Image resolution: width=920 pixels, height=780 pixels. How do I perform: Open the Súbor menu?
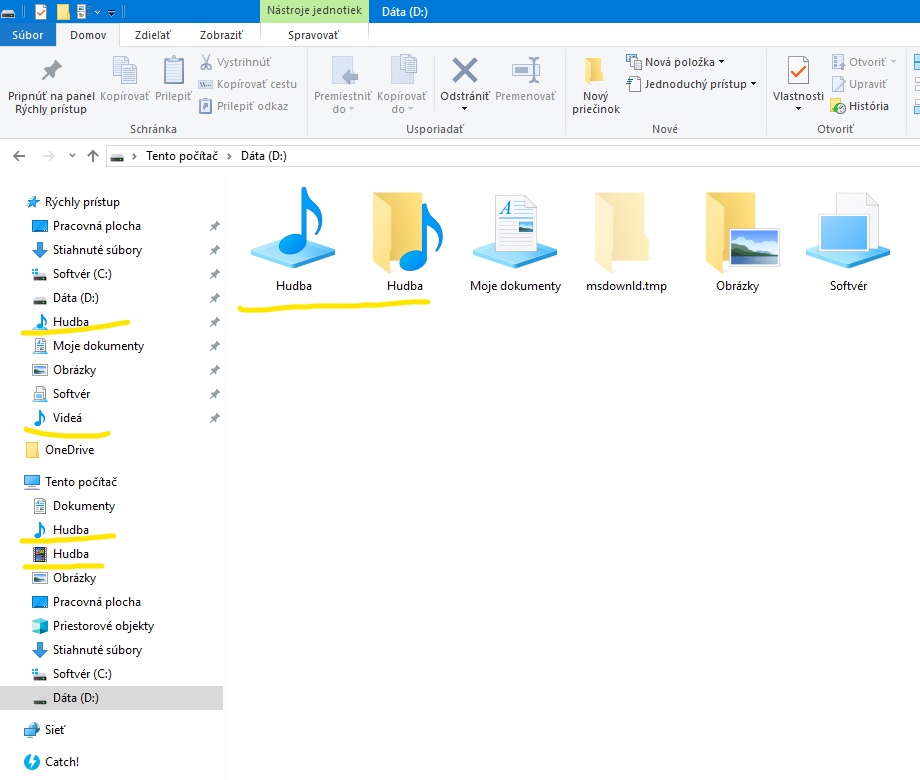(x=28, y=35)
